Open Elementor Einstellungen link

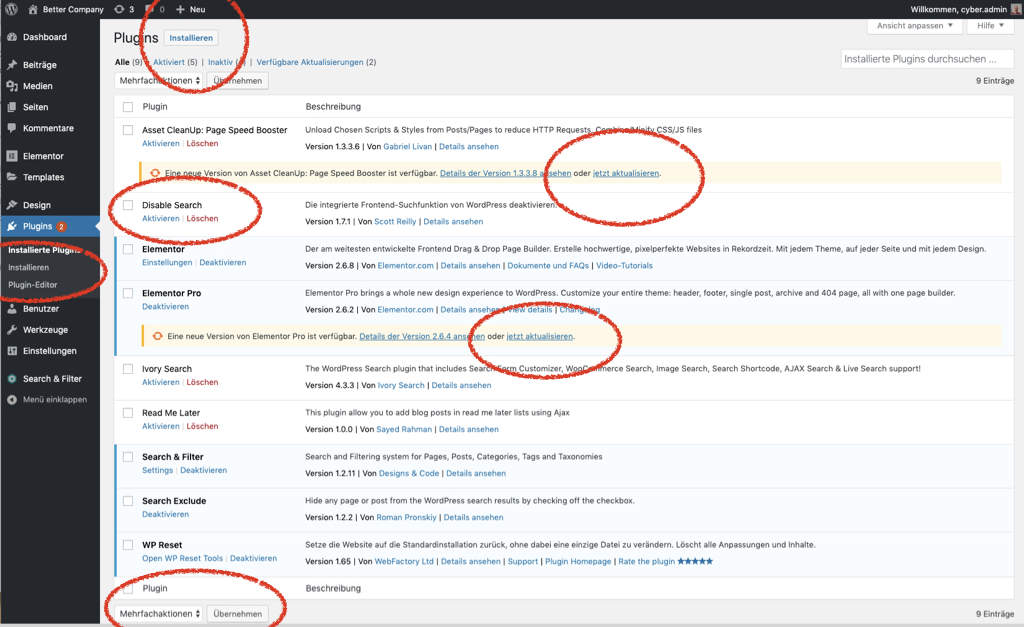(167, 263)
